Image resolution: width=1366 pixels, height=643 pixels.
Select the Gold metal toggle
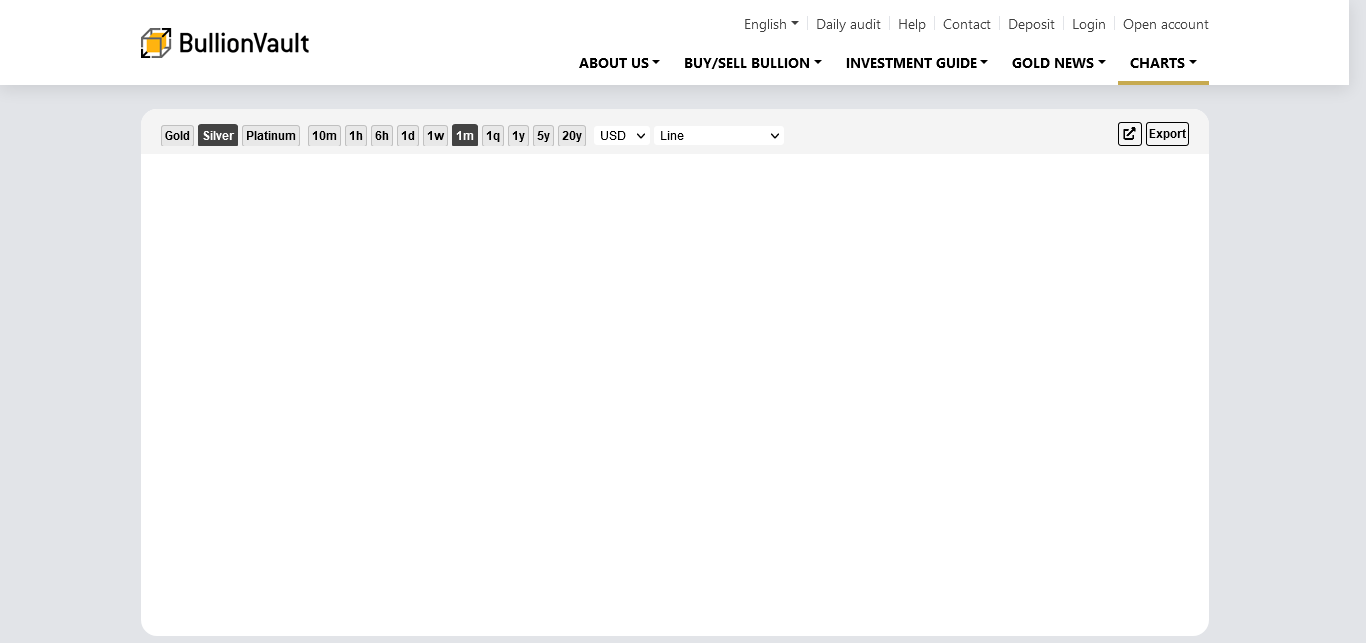pos(177,136)
